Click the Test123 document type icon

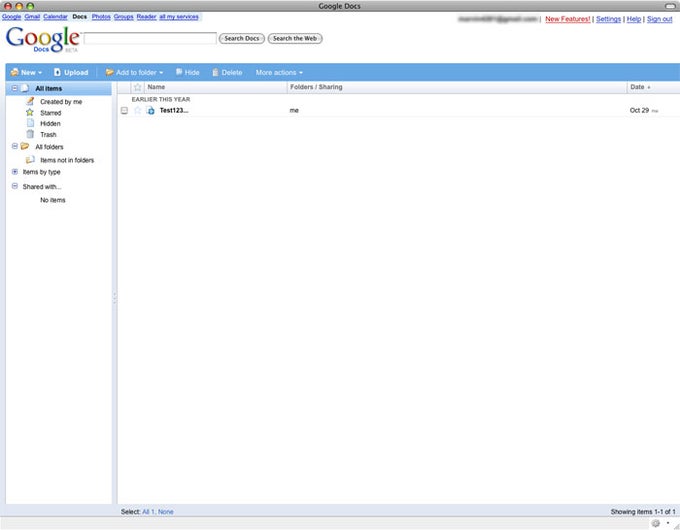coord(150,111)
